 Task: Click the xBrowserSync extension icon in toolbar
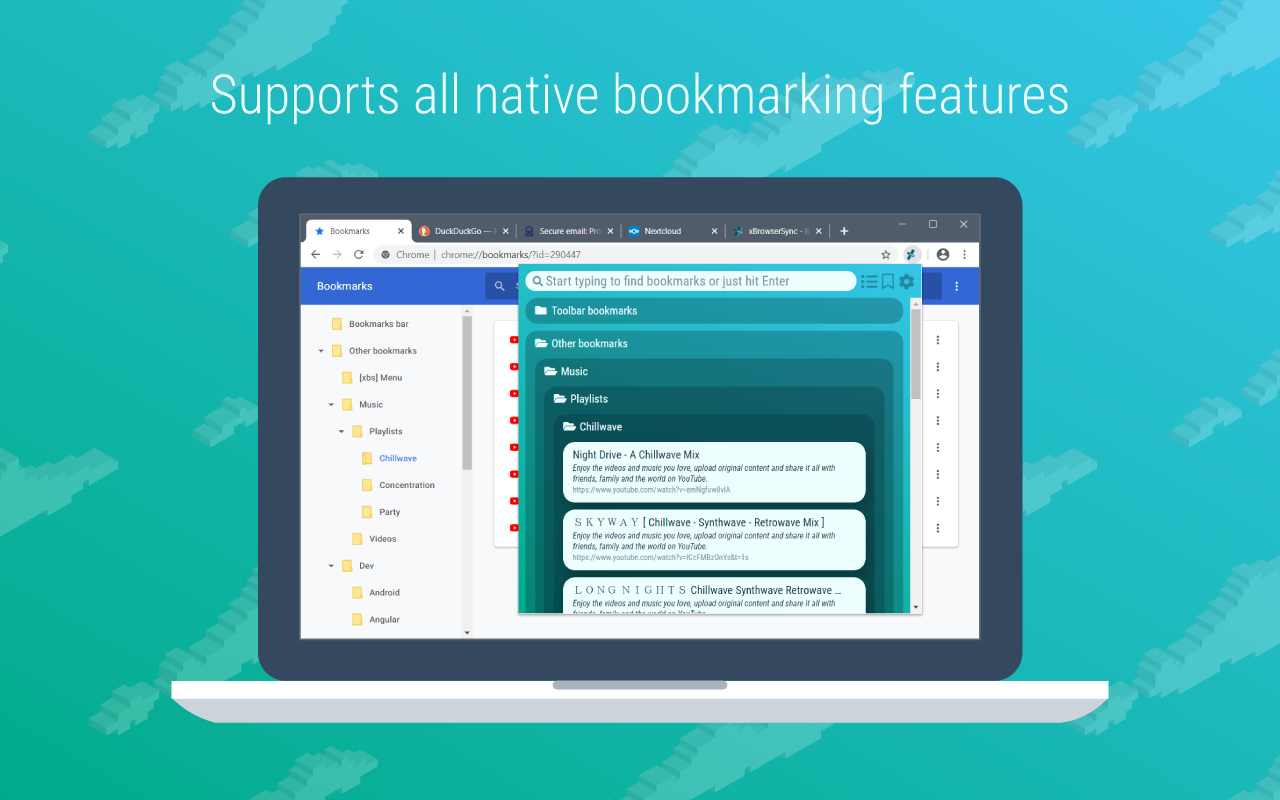coord(911,255)
